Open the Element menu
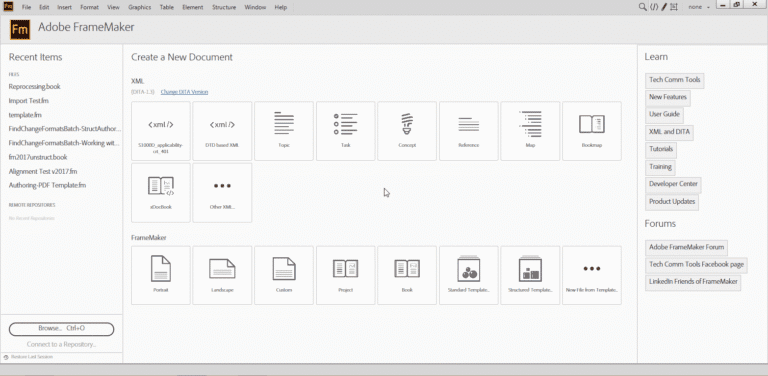The image size is (768, 376). click(x=193, y=7)
